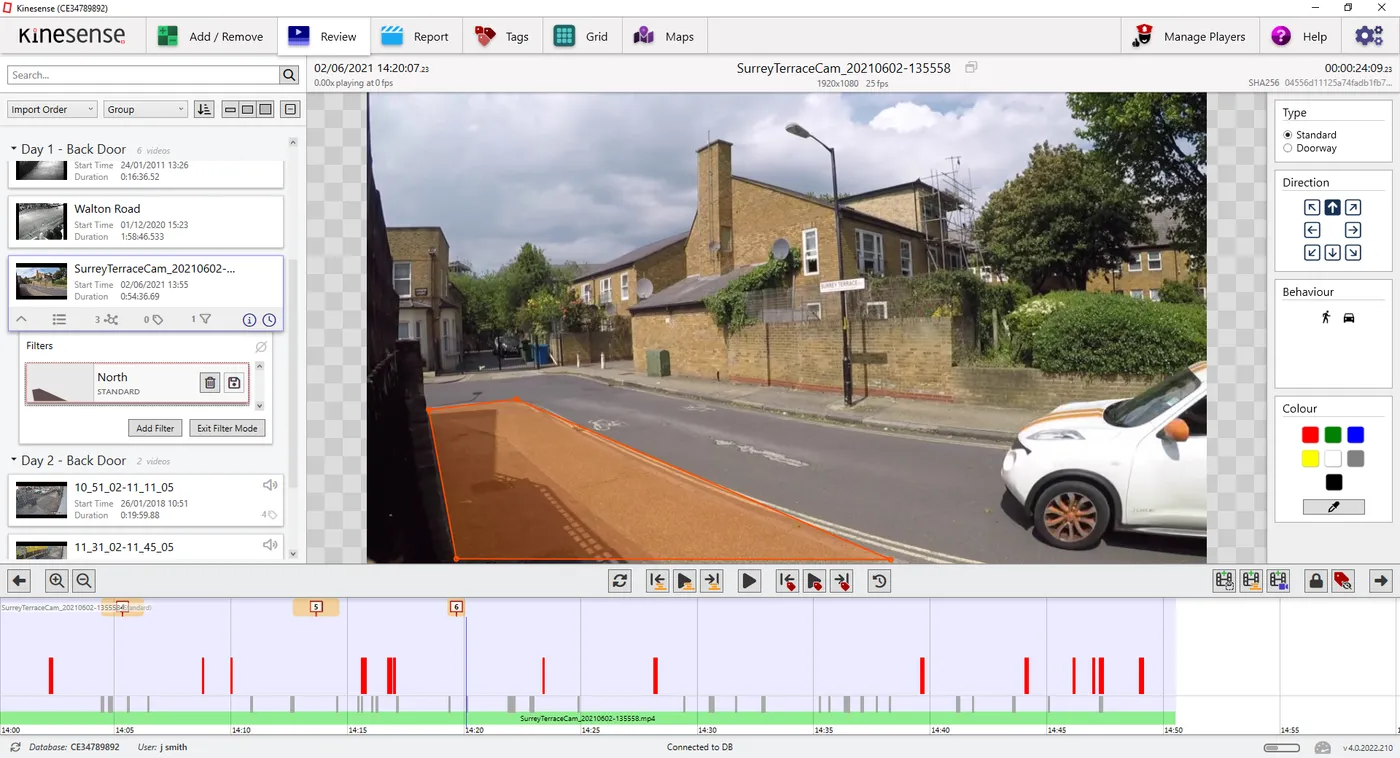This screenshot has height=758, width=1400.
Task: Delete the North filter with trash icon
Action: [x=209, y=382]
